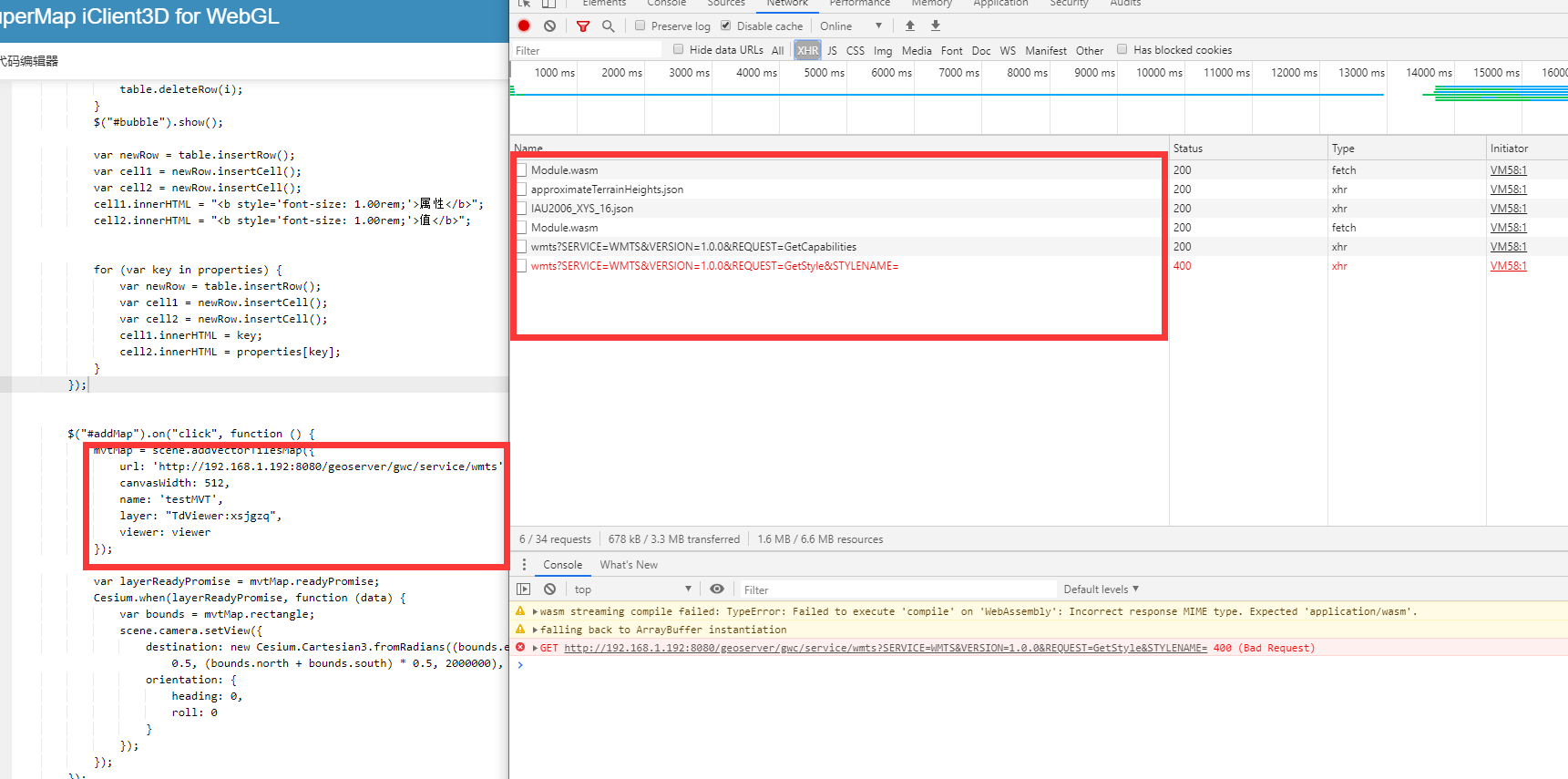This screenshot has width=1568, height=779.
Task: Expand the GET 400 Bad Request error
Action: 535,648
